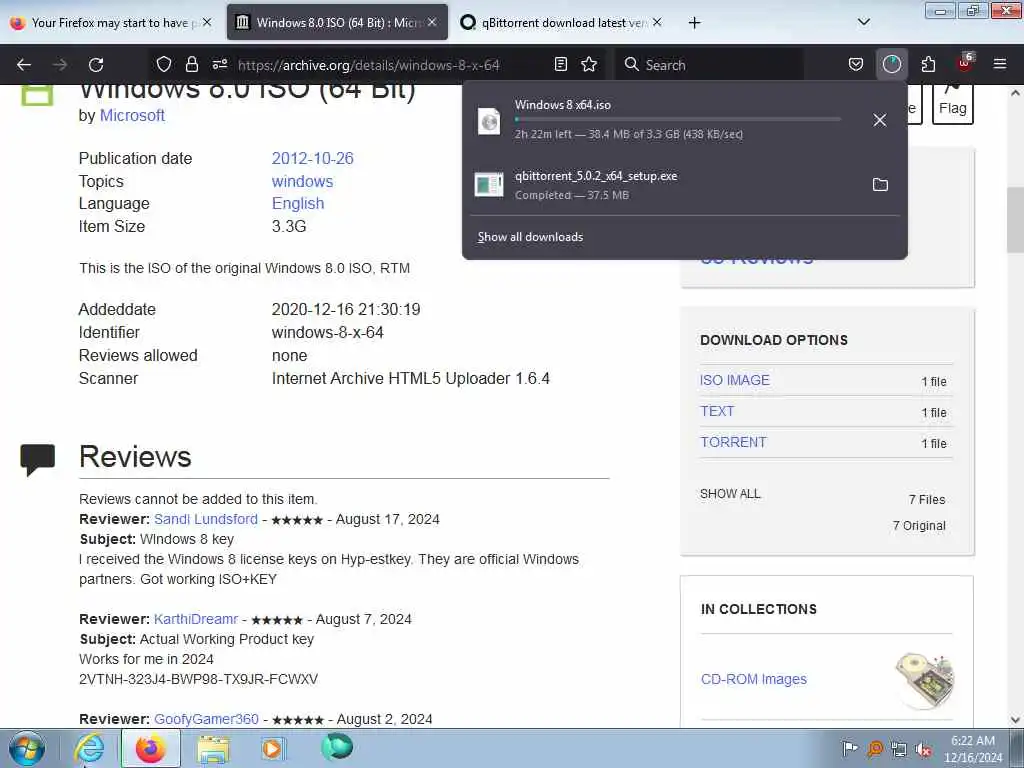Open a new browser tab
Viewport: 1024px width, 768px height.
pos(694,23)
